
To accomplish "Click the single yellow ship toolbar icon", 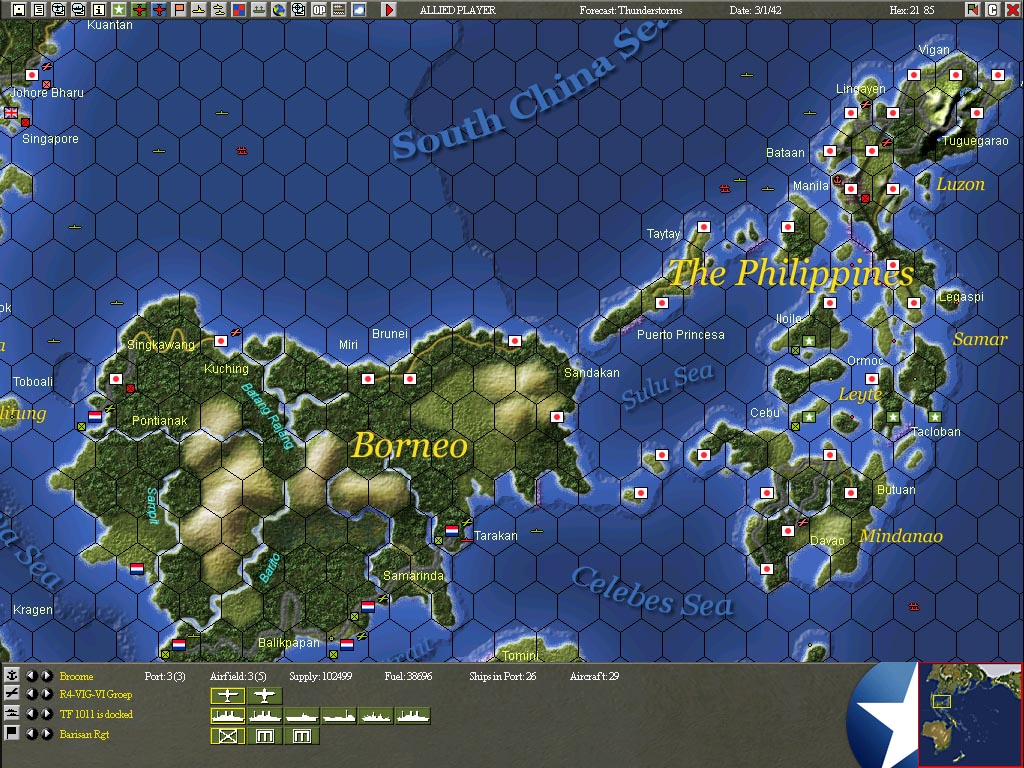I will (x=199, y=9).
